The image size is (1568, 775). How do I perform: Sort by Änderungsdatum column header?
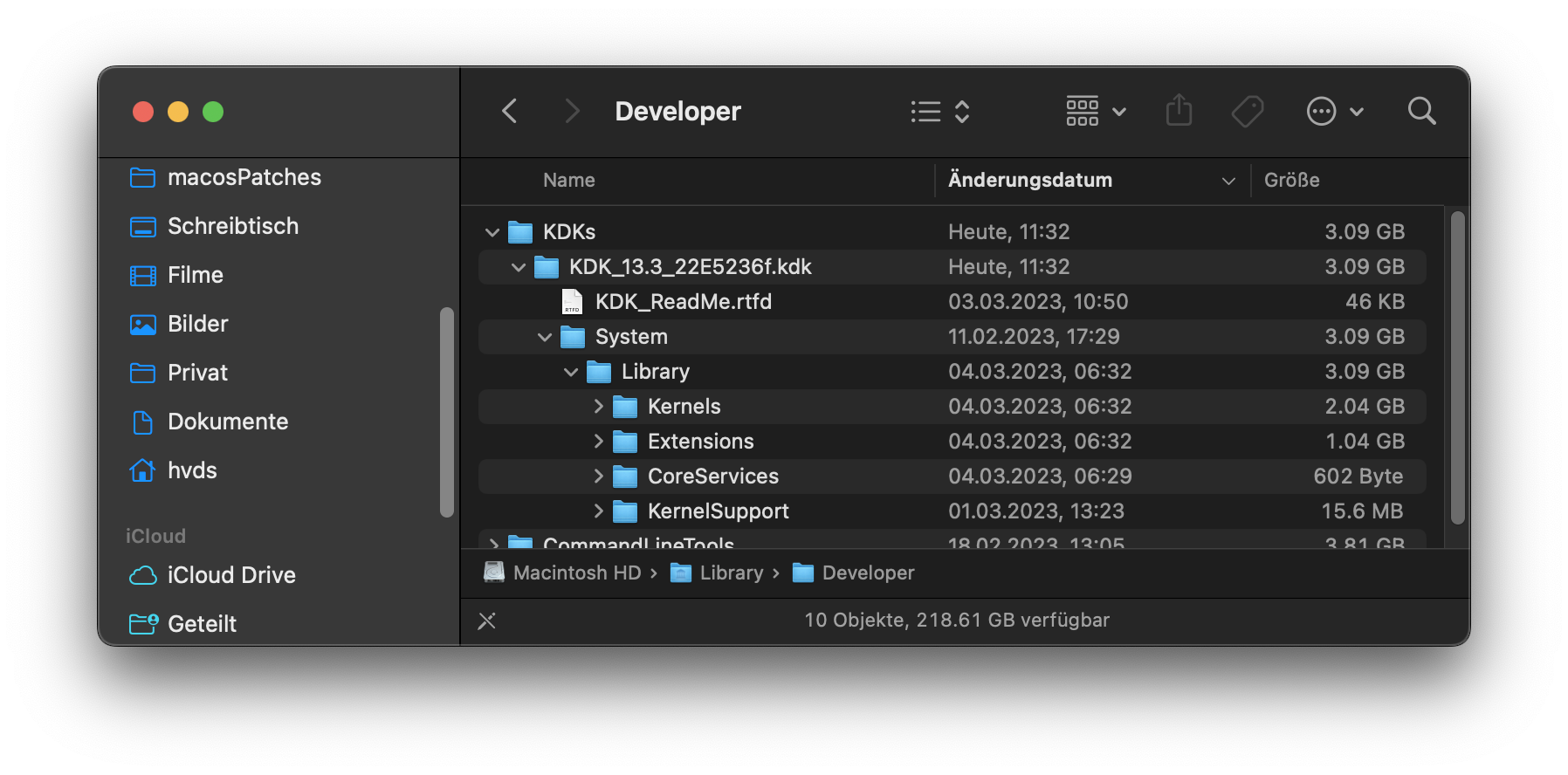click(1030, 180)
